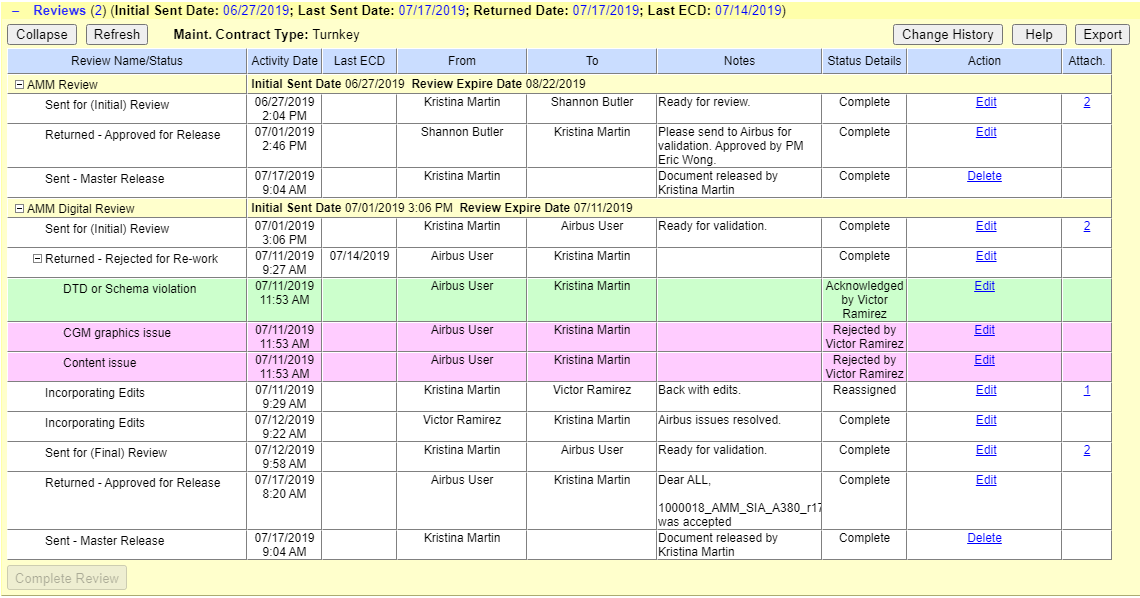Edit the row approved by PM Eric Wong
This screenshot has height=598, width=1140.
pyautogui.click(x=986, y=132)
